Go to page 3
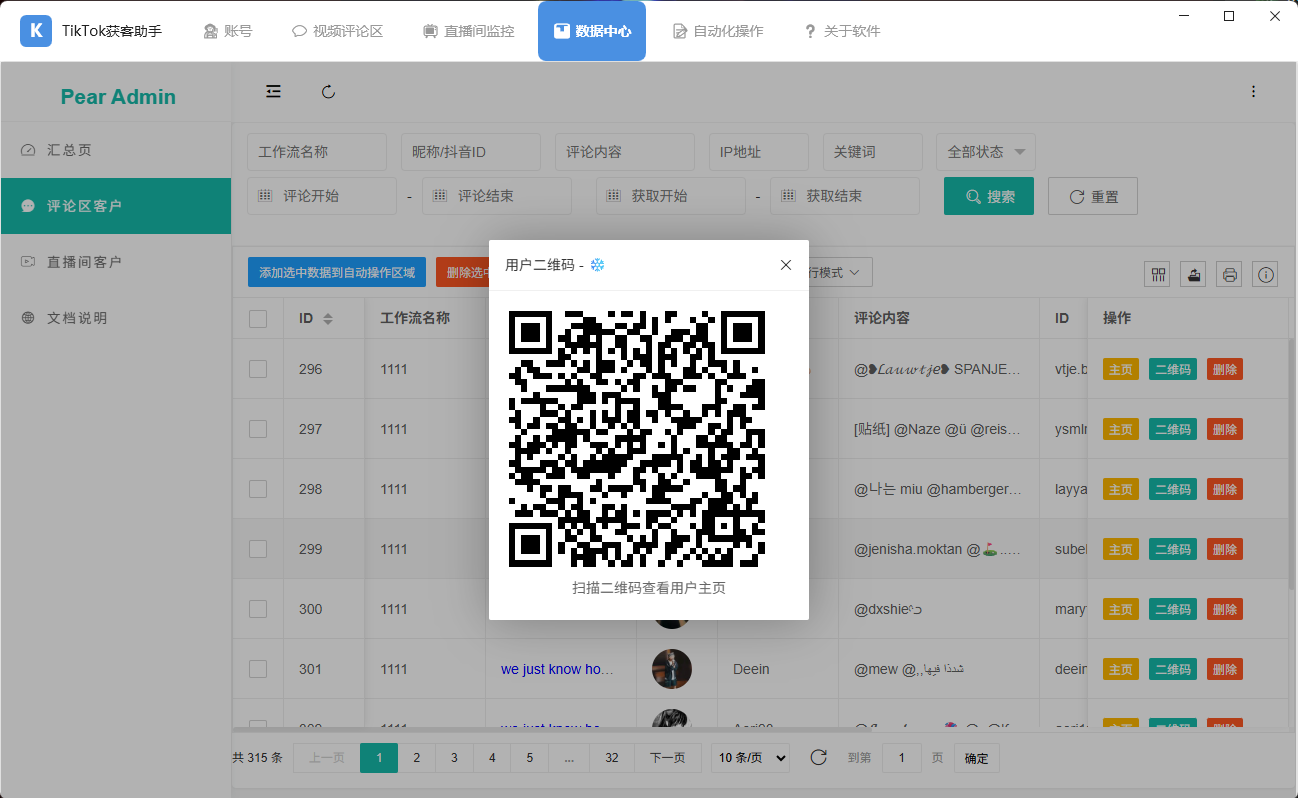The height and width of the screenshot is (798, 1298). (454, 758)
